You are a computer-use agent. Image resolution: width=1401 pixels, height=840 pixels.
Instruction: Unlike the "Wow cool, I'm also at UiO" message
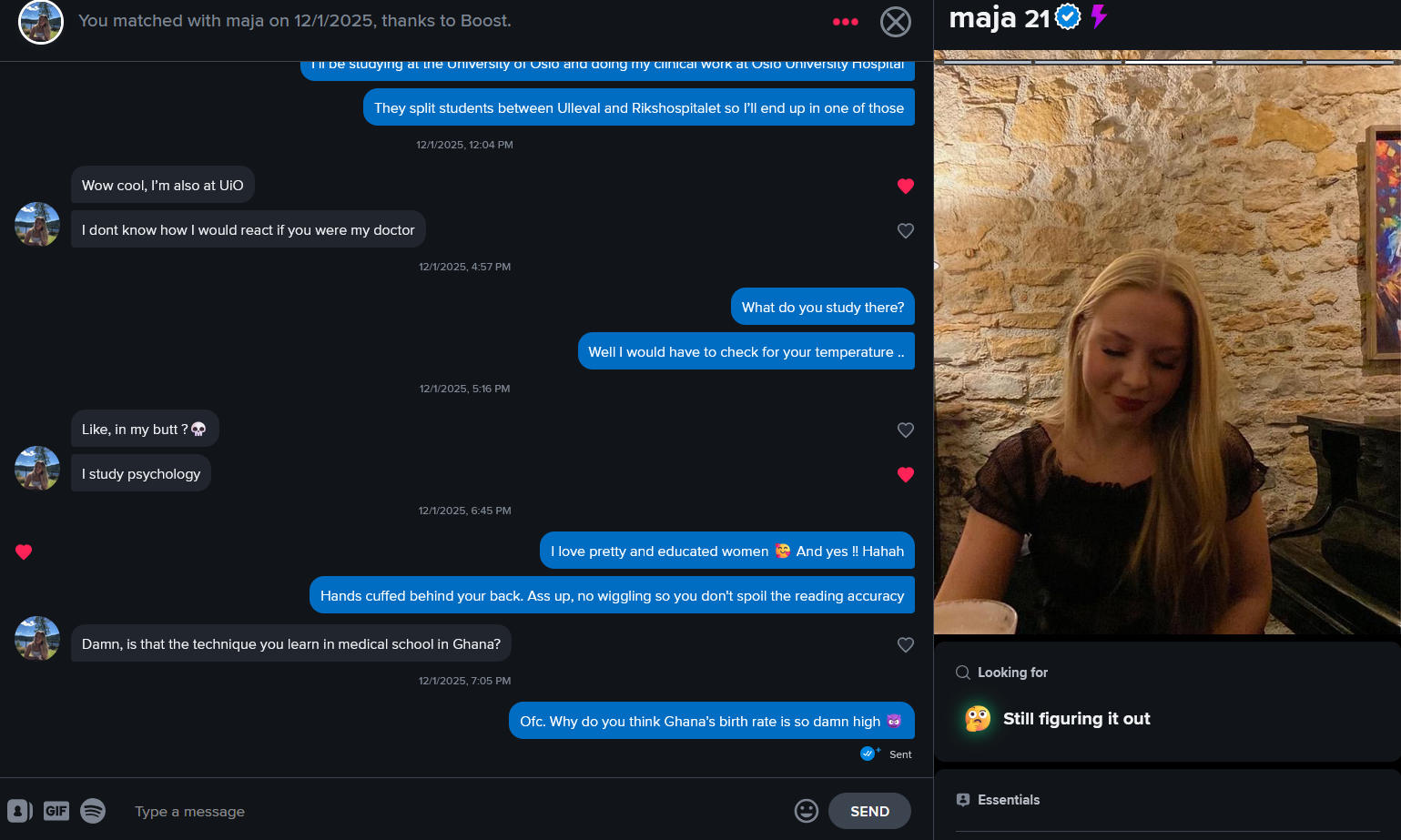[x=906, y=186]
